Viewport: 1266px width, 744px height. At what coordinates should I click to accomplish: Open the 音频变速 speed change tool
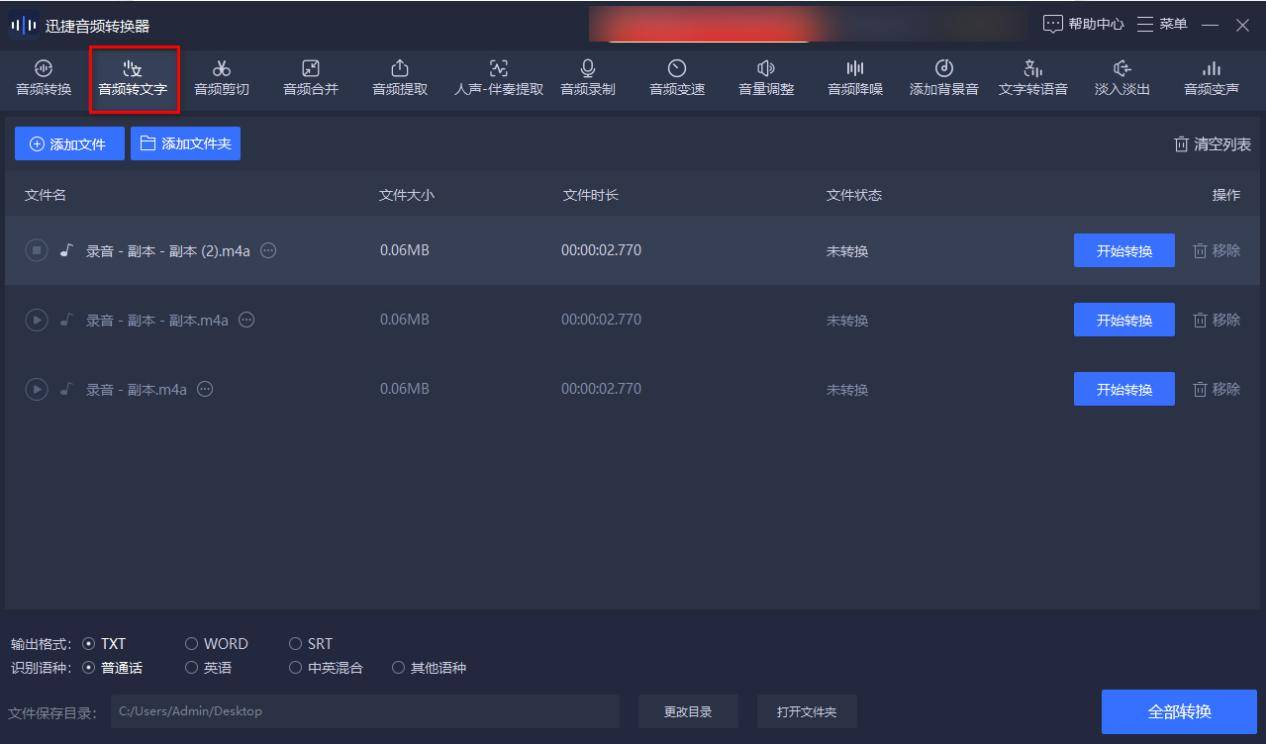677,79
